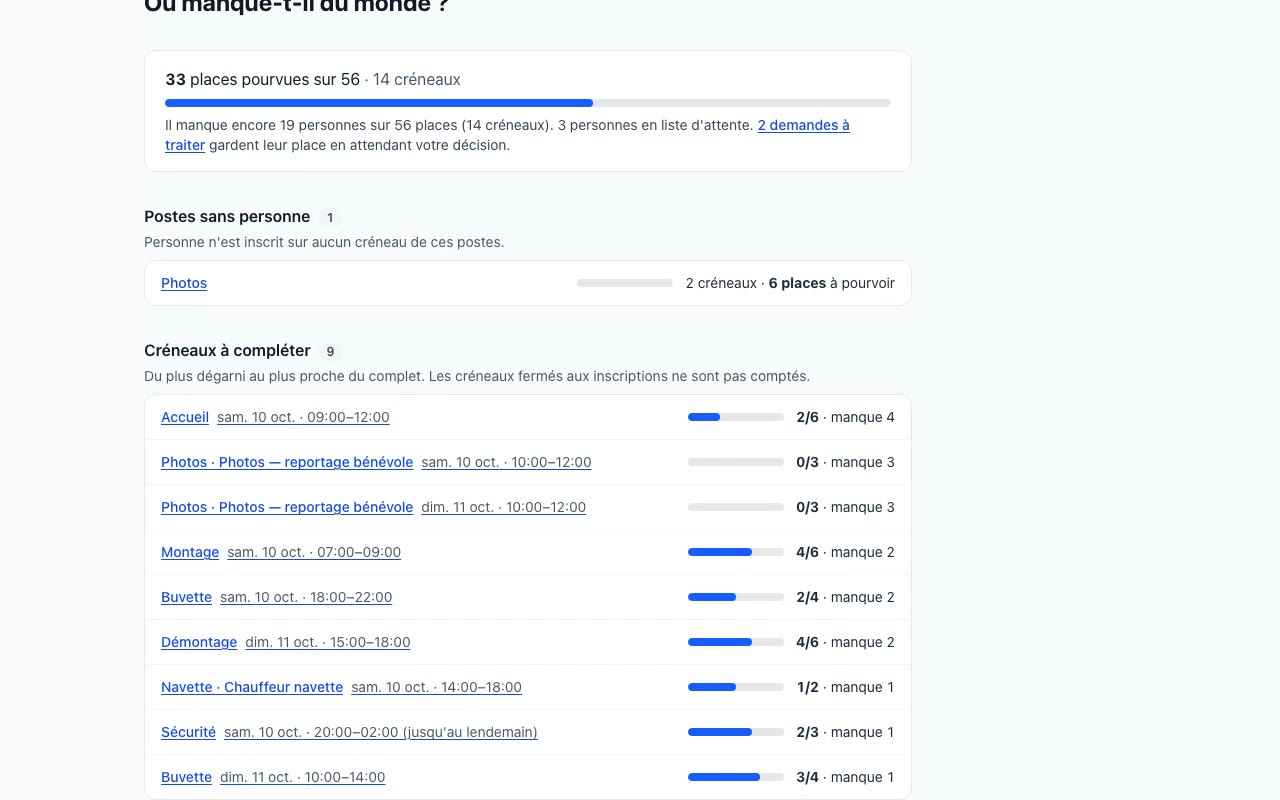Open the Sécurité slot link
Viewport: 1280px width, 800px height.
188,732
